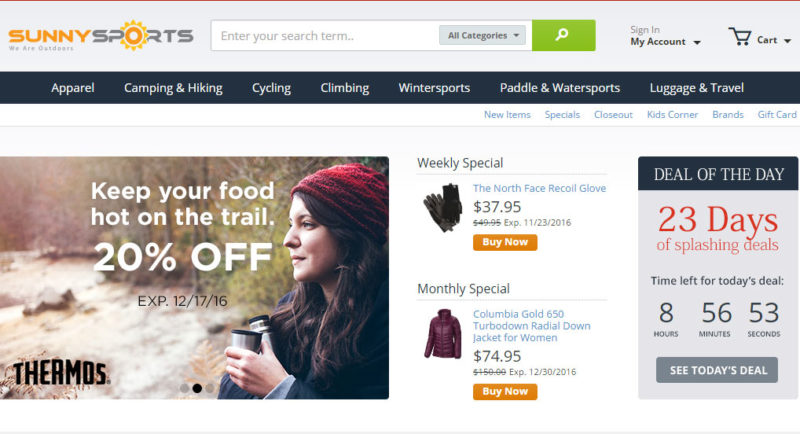Open the Paddle & Watersports menu

click(x=560, y=88)
